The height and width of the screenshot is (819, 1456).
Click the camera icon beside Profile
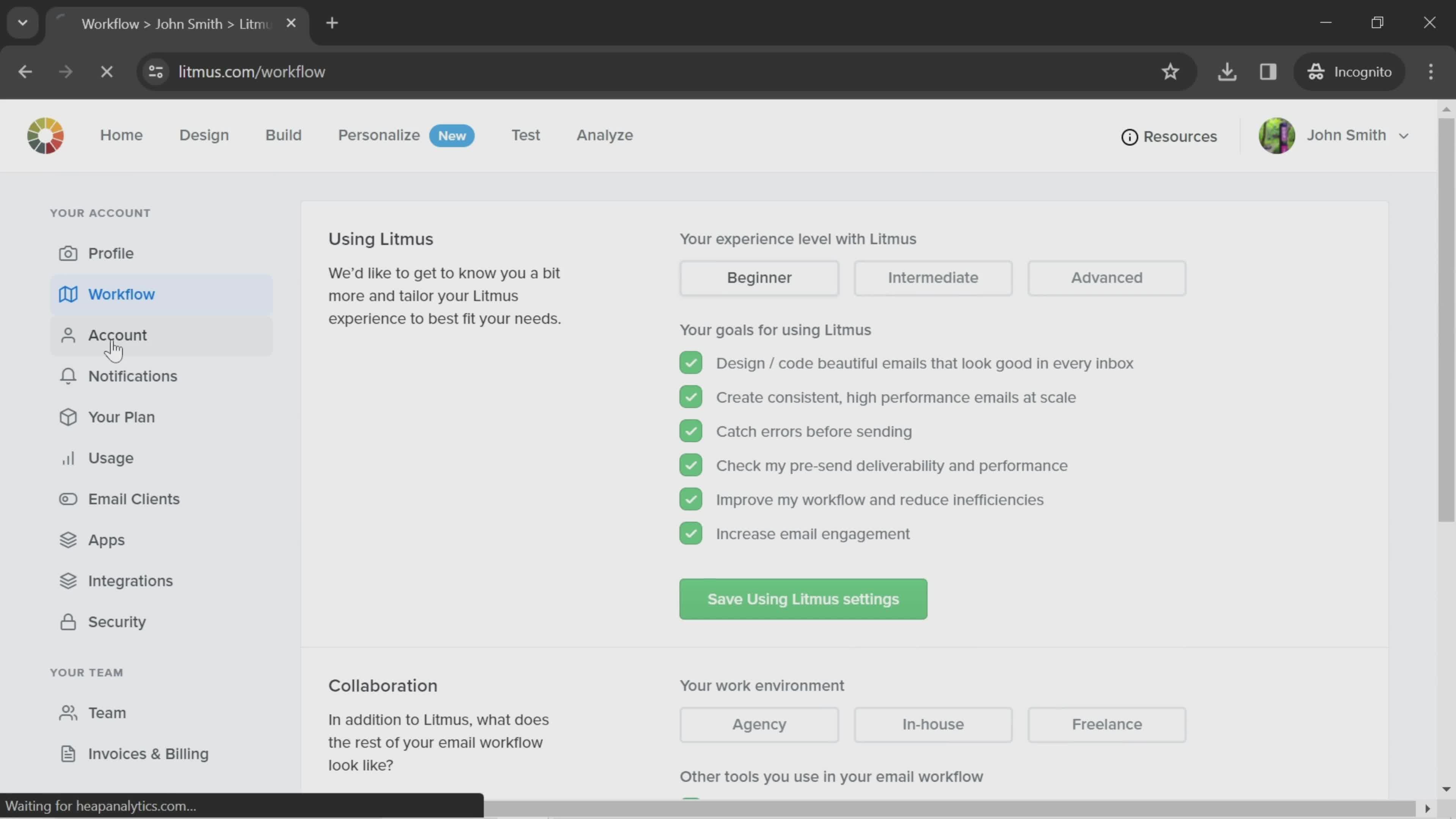point(68,253)
